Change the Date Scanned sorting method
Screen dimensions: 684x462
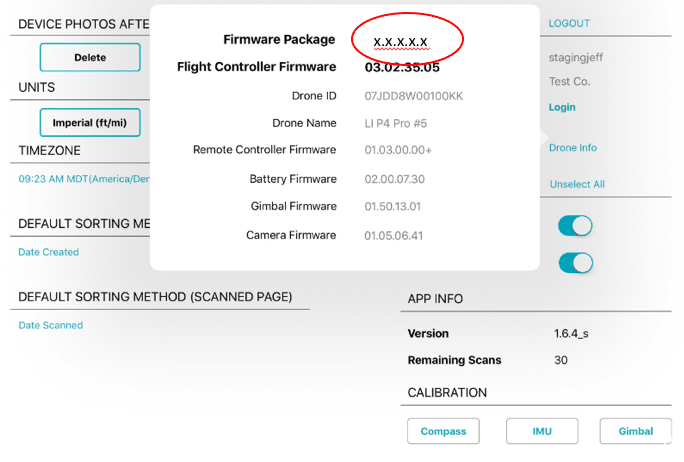click(x=50, y=325)
